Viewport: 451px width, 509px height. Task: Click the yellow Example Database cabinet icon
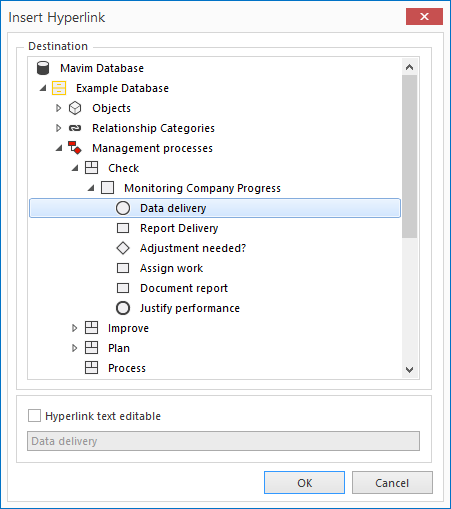click(59, 88)
